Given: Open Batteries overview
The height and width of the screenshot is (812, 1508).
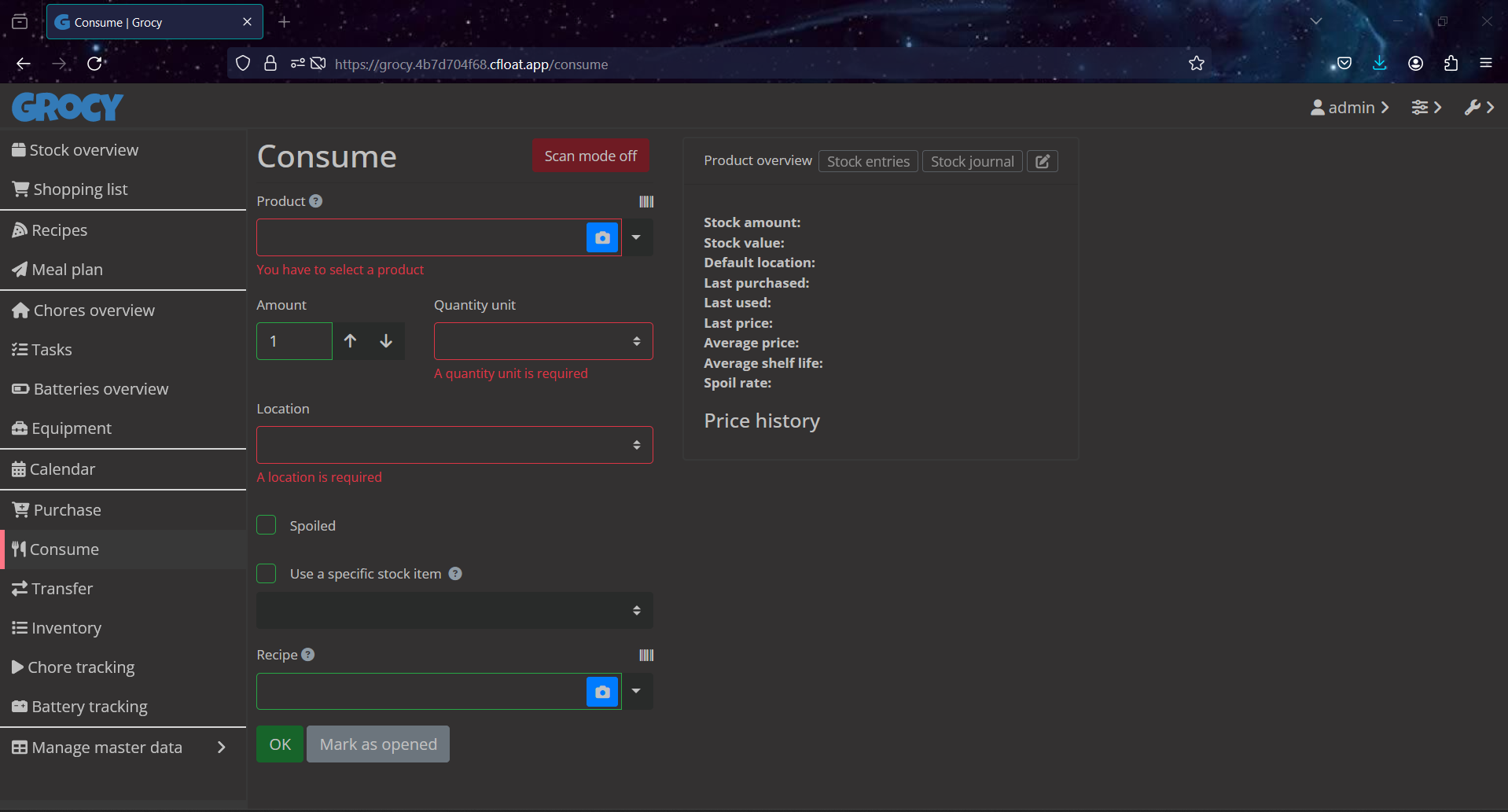Looking at the screenshot, I should pos(123,389).
